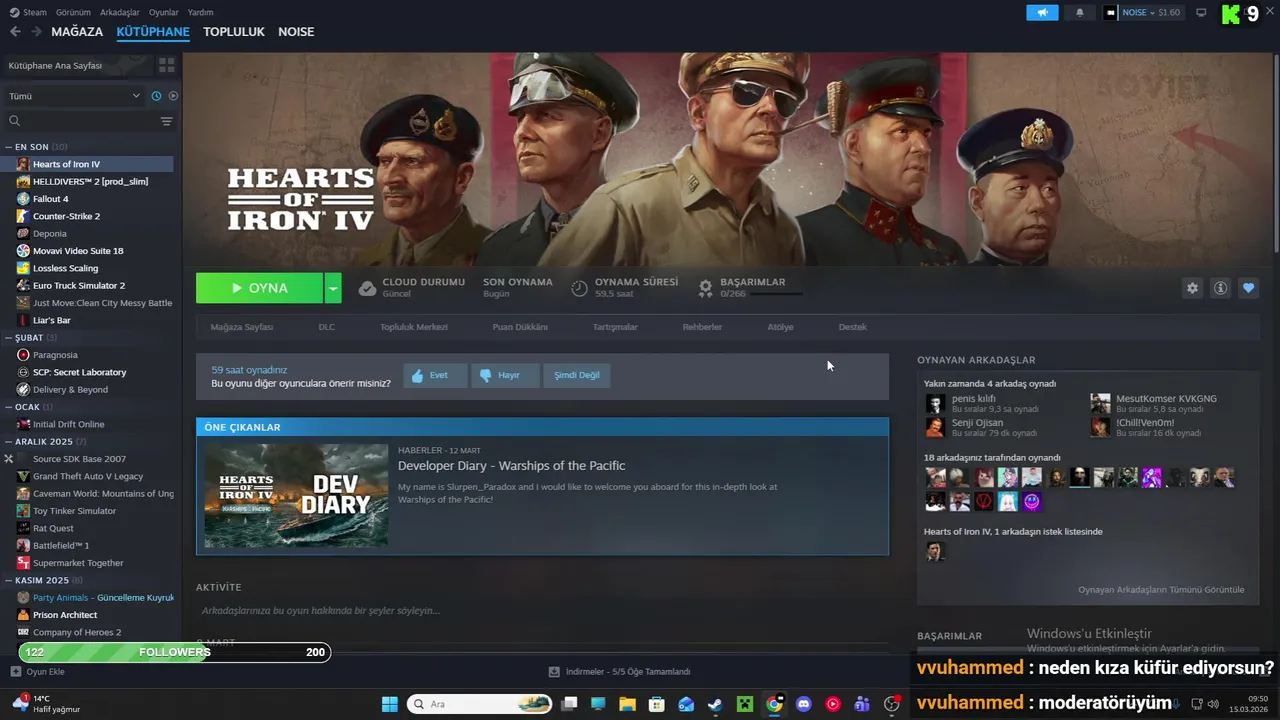Click the Şimdi Değil button
This screenshot has height=720, width=1280.
(x=577, y=375)
